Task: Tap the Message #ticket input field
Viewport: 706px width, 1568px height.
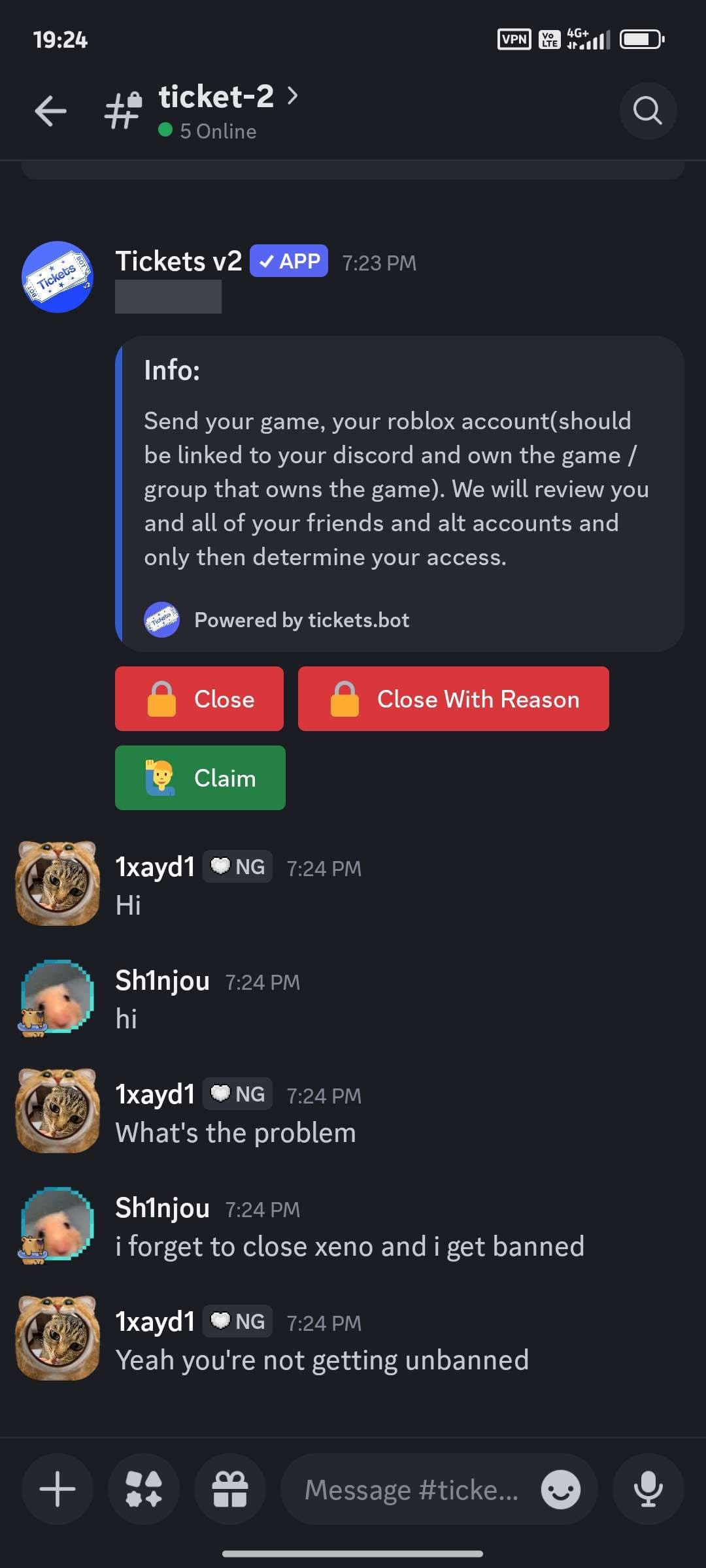Action: 412,1490
